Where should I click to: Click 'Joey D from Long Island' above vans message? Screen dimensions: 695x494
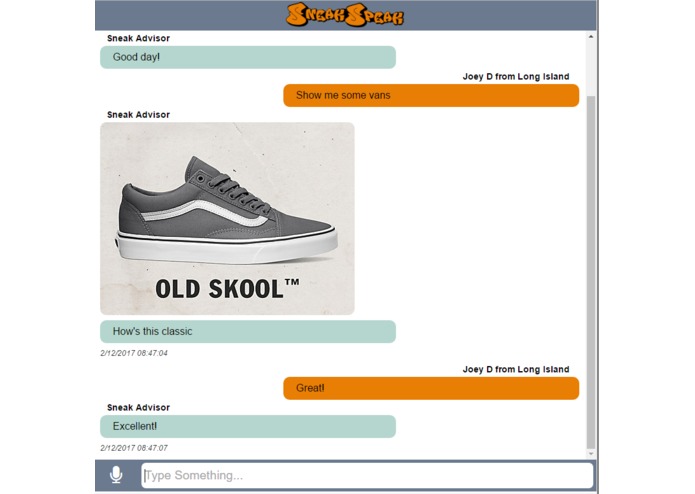(x=516, y=76)
